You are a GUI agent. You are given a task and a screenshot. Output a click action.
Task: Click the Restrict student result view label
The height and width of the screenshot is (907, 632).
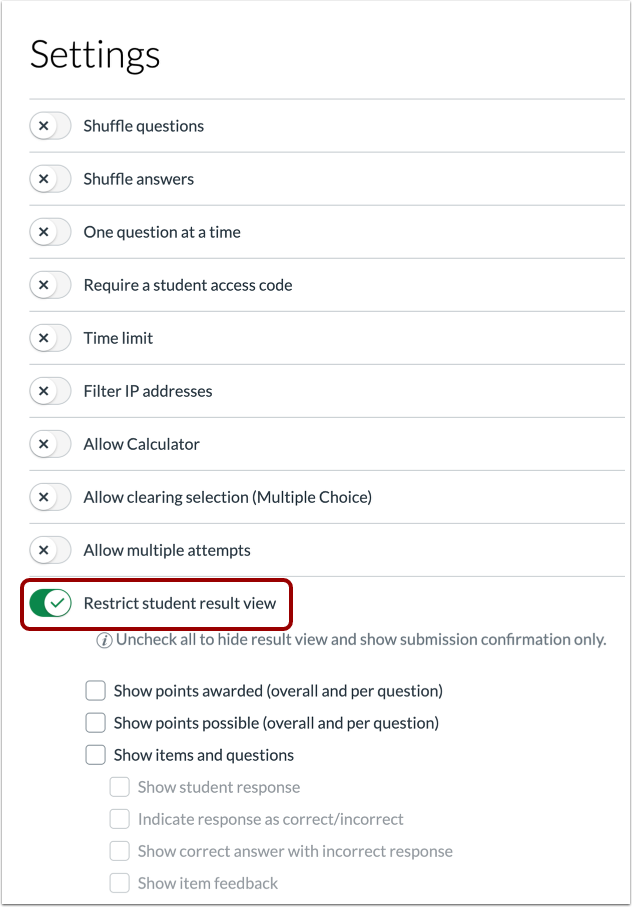(x=180, y=603)
